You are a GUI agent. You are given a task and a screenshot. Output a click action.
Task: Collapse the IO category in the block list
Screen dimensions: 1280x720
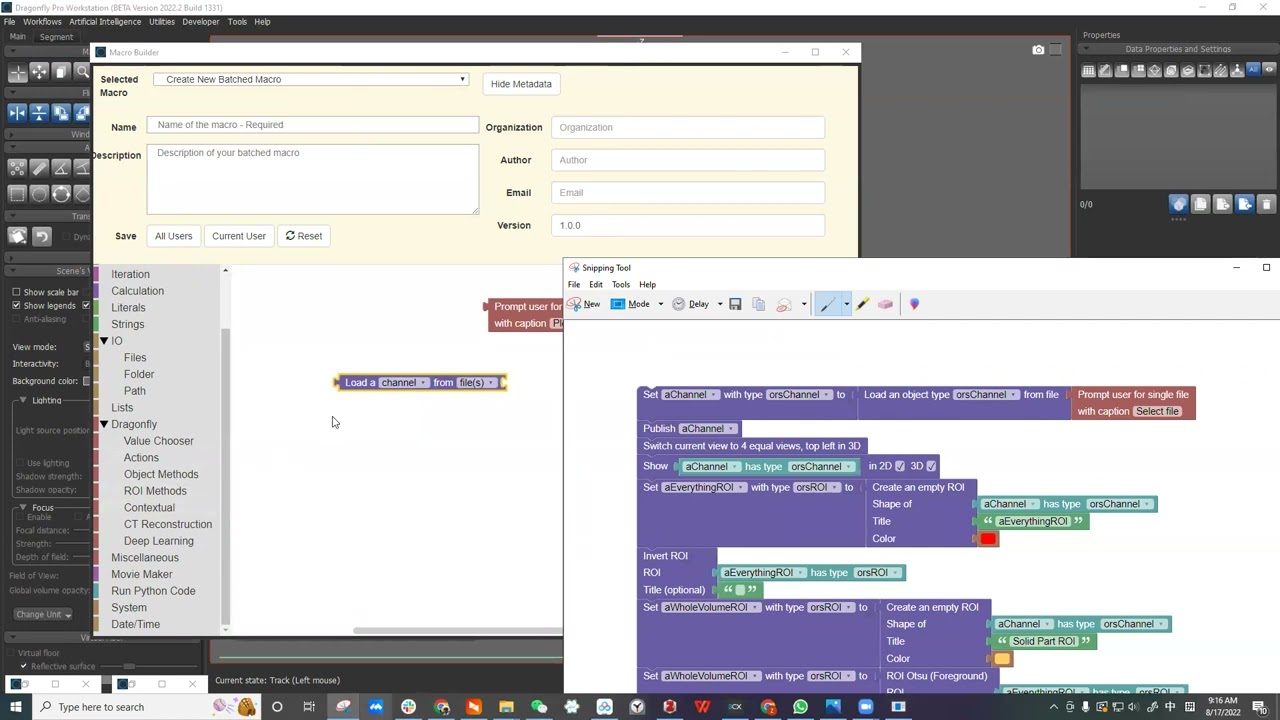(x=104, y=341)
